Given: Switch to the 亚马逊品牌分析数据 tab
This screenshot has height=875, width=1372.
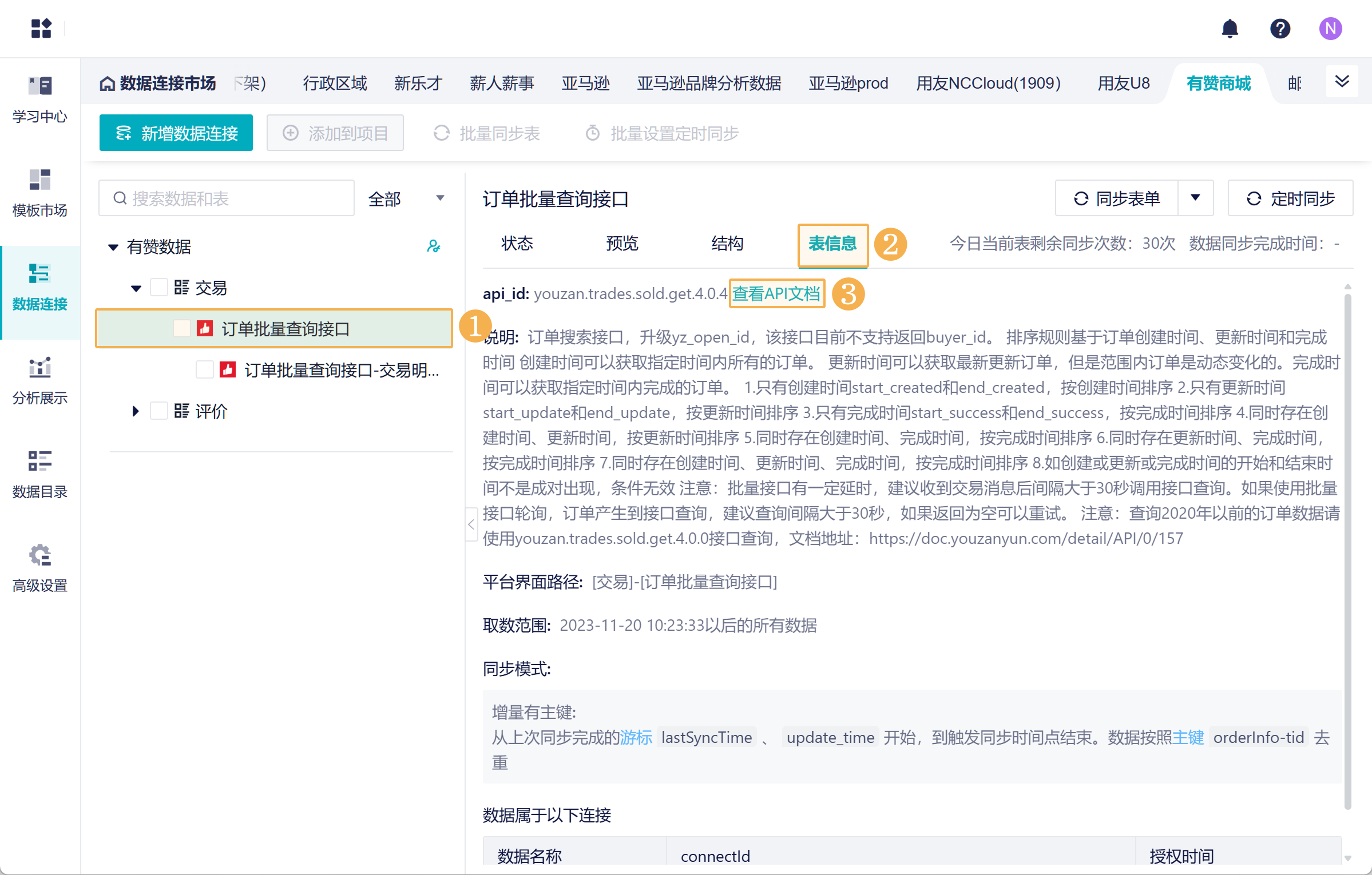Looking at the screenshot, I should point(709,83).
